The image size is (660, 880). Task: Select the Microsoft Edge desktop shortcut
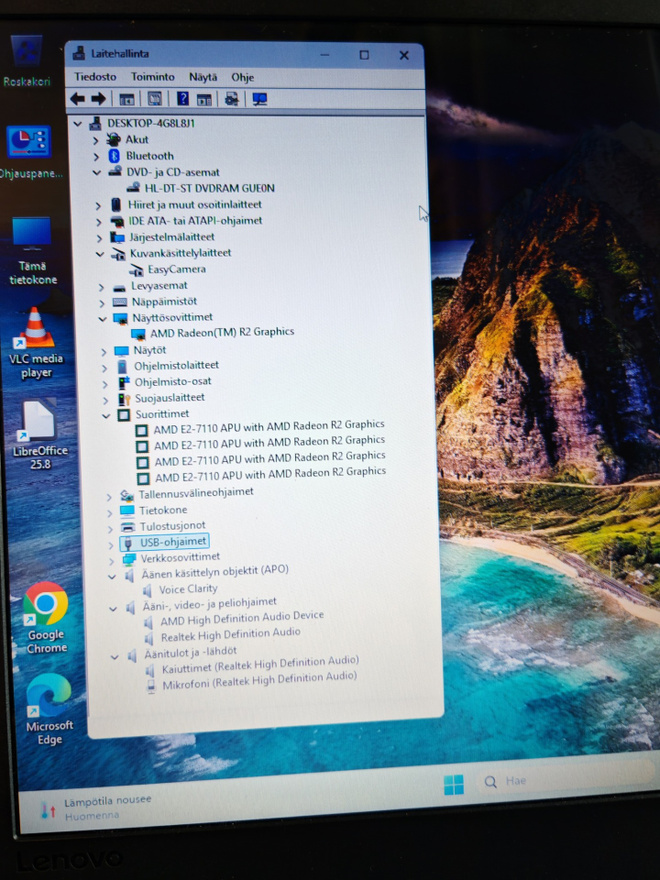pyautogui.click(x=49, y=709)
